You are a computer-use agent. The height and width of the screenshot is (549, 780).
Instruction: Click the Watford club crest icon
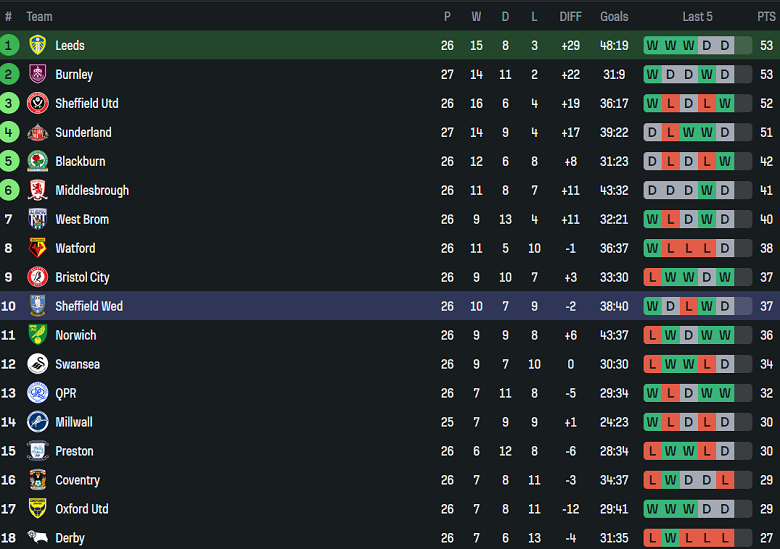[37, 248]
